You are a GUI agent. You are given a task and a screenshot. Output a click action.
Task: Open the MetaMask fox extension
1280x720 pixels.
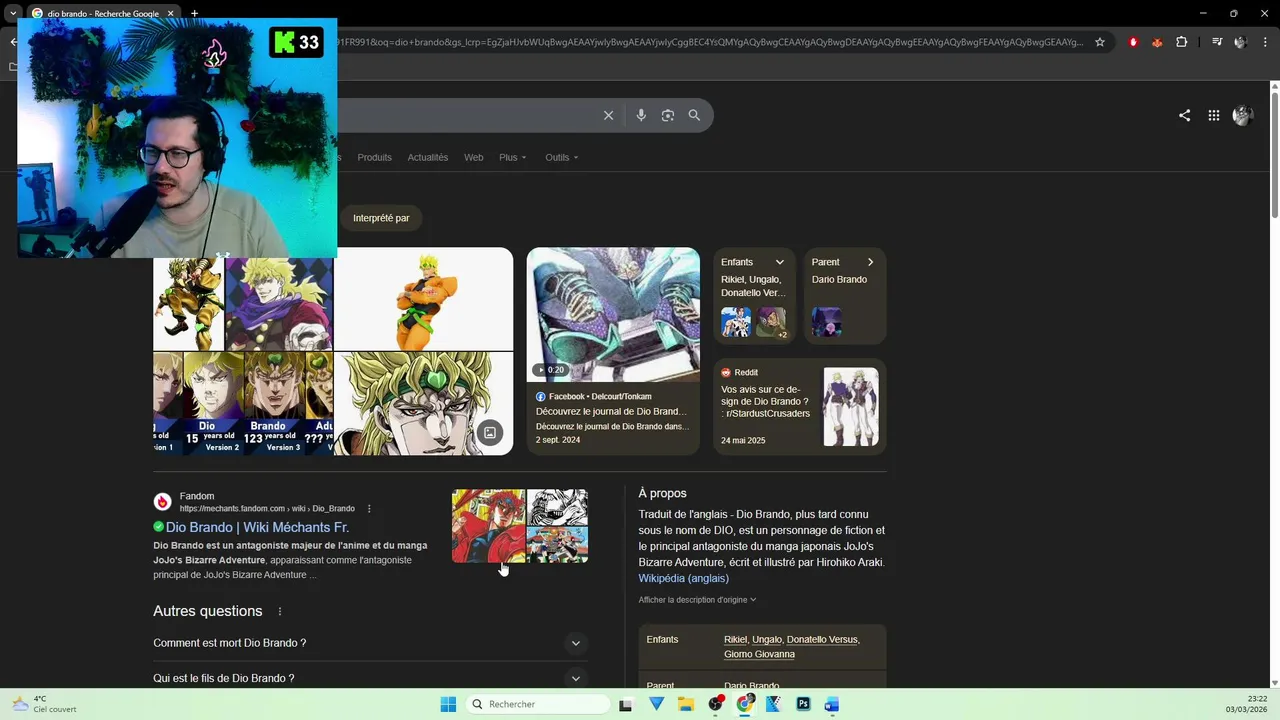point(1157,42)
